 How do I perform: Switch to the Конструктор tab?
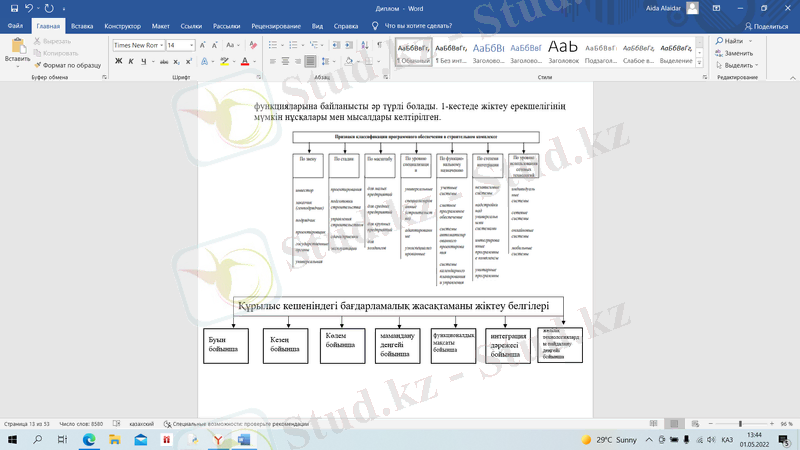[x=122, y=26]
